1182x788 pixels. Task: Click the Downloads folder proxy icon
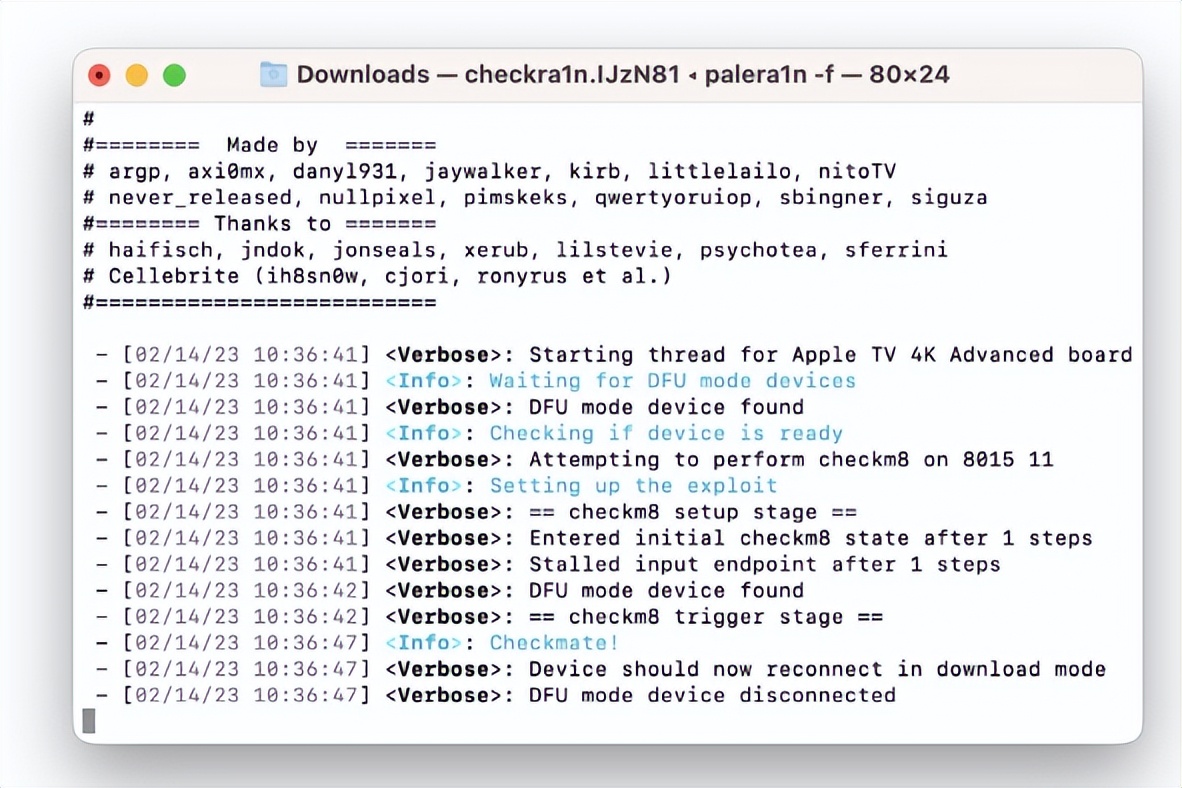pos(273,74)
